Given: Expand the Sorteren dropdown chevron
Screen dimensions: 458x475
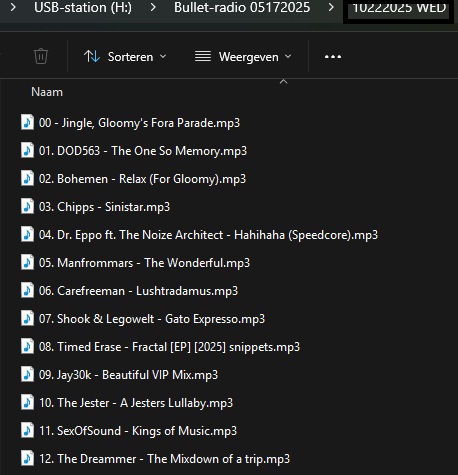Looking at the screenshot, I should [x=163, y=57].
